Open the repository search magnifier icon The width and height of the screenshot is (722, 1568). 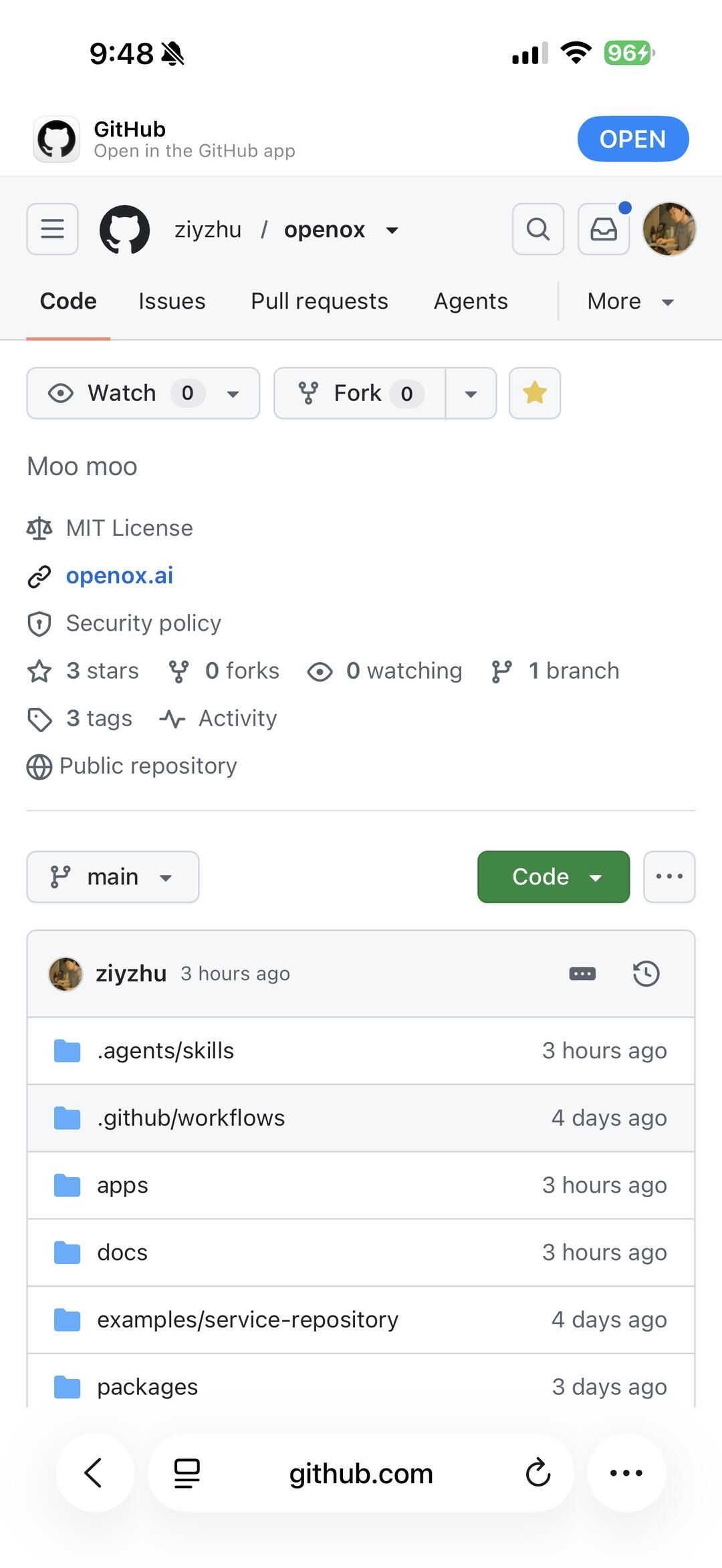pos(538,229)
